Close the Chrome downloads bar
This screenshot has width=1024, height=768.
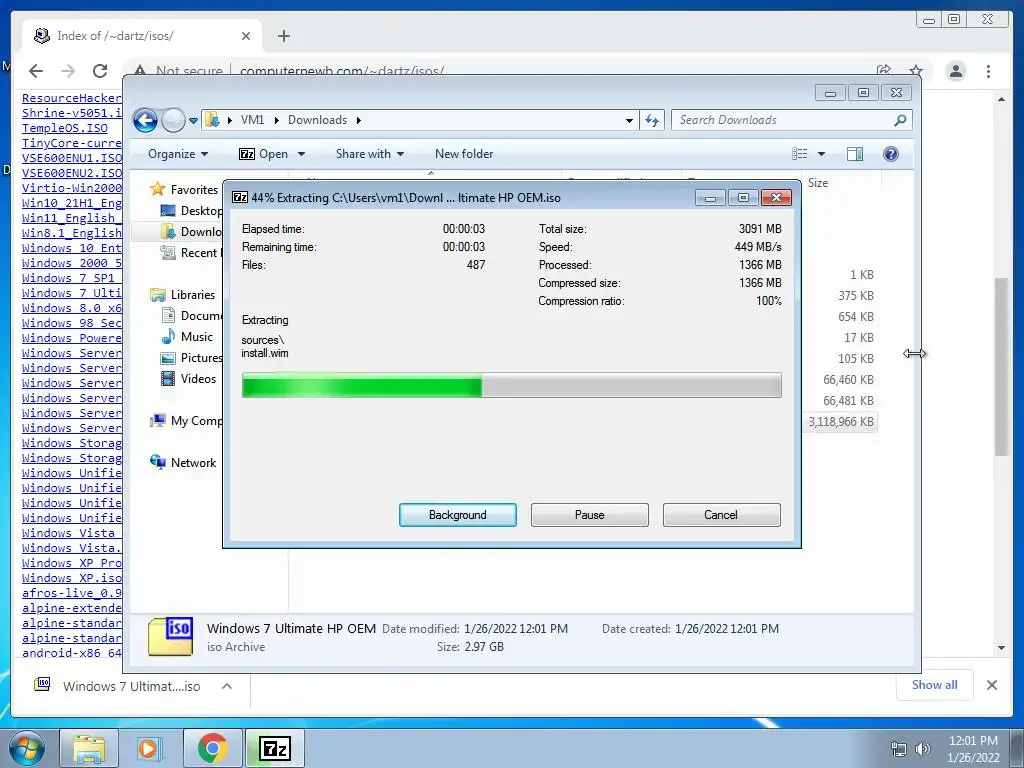(991, 685)
